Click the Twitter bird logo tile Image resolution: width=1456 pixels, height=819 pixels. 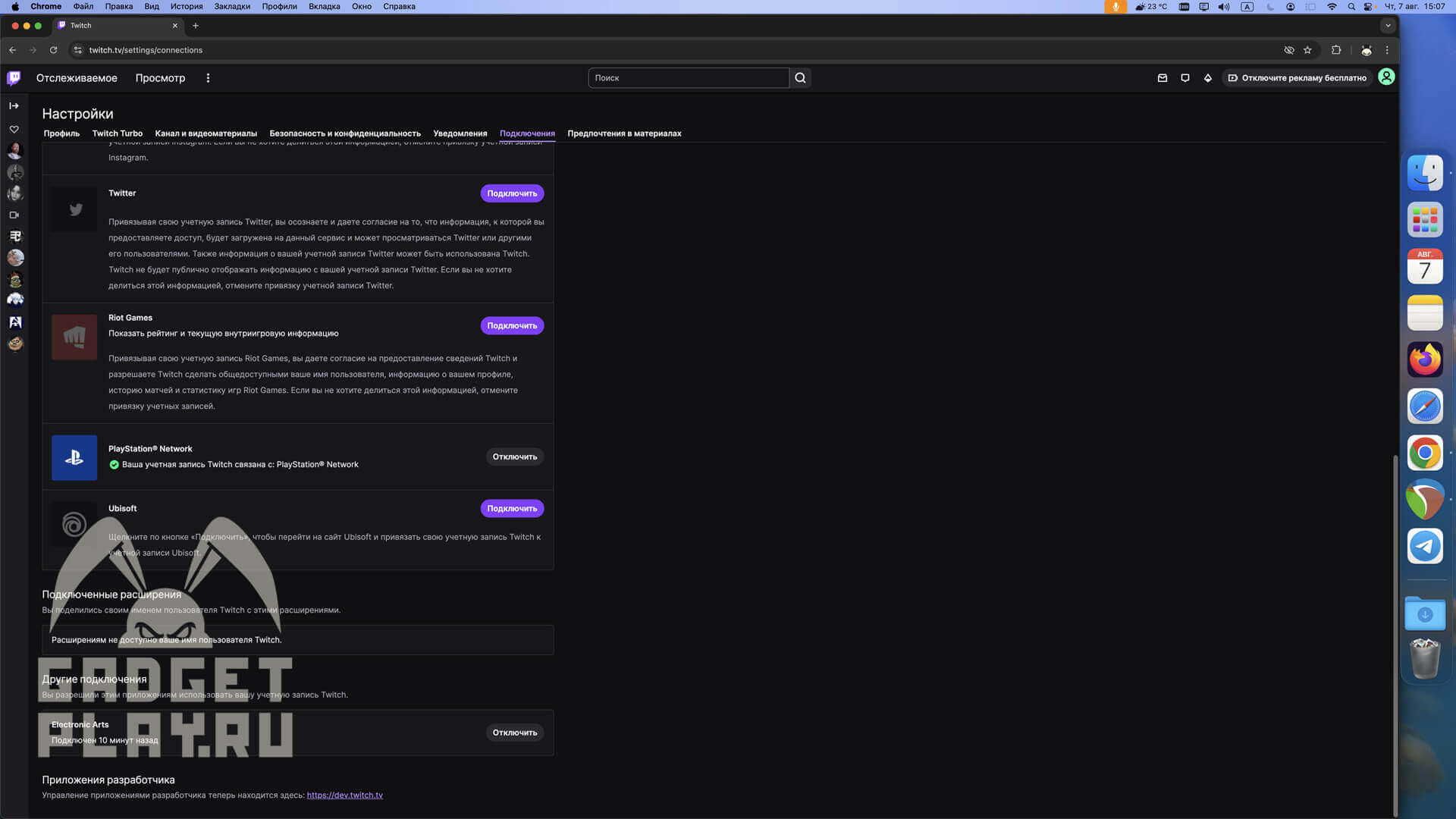(x=74, y=209)
